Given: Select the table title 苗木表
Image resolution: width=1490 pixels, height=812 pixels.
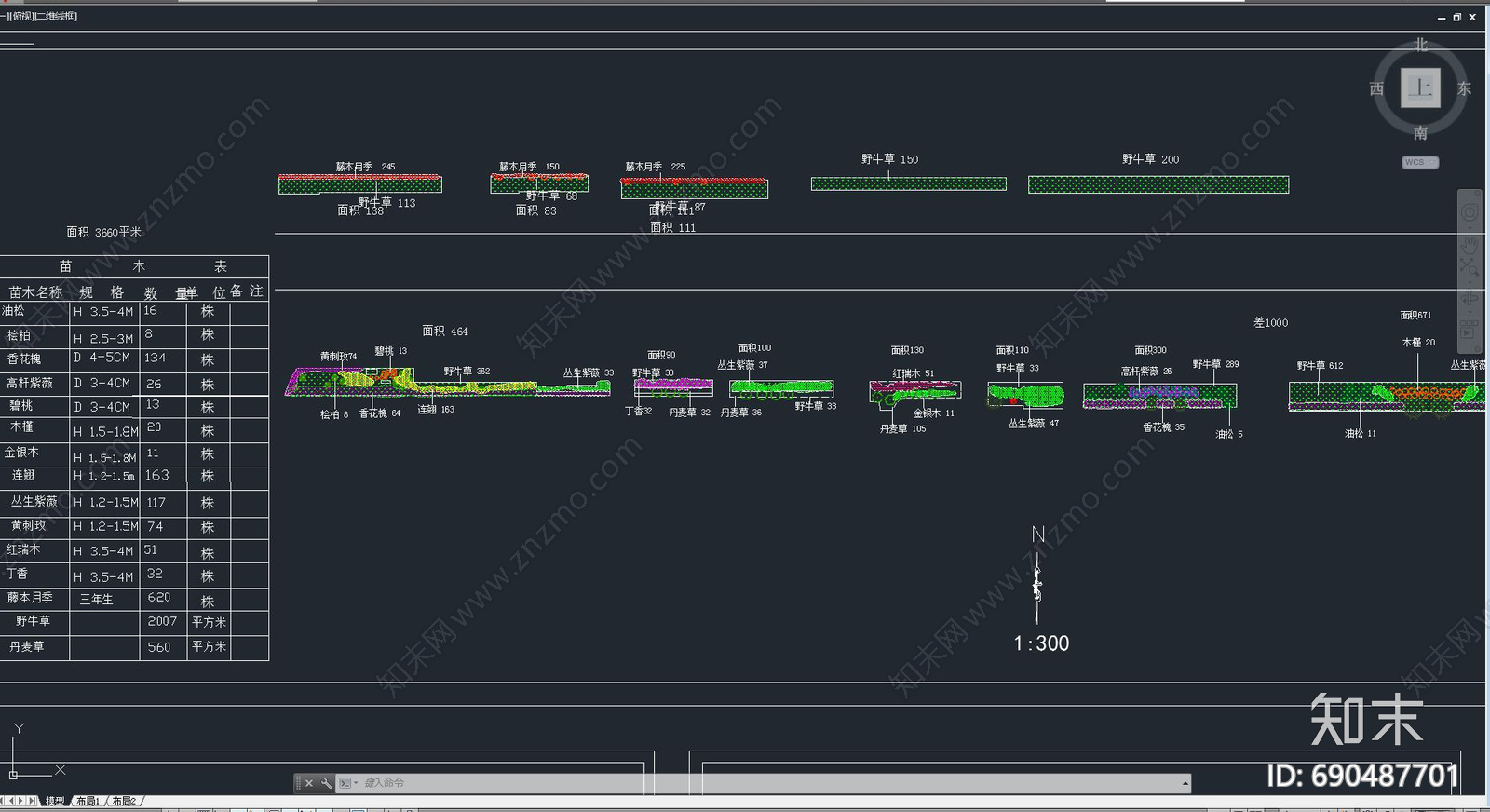Looking at the screenshot, I should pyautogui.click(x=142, y=266).
